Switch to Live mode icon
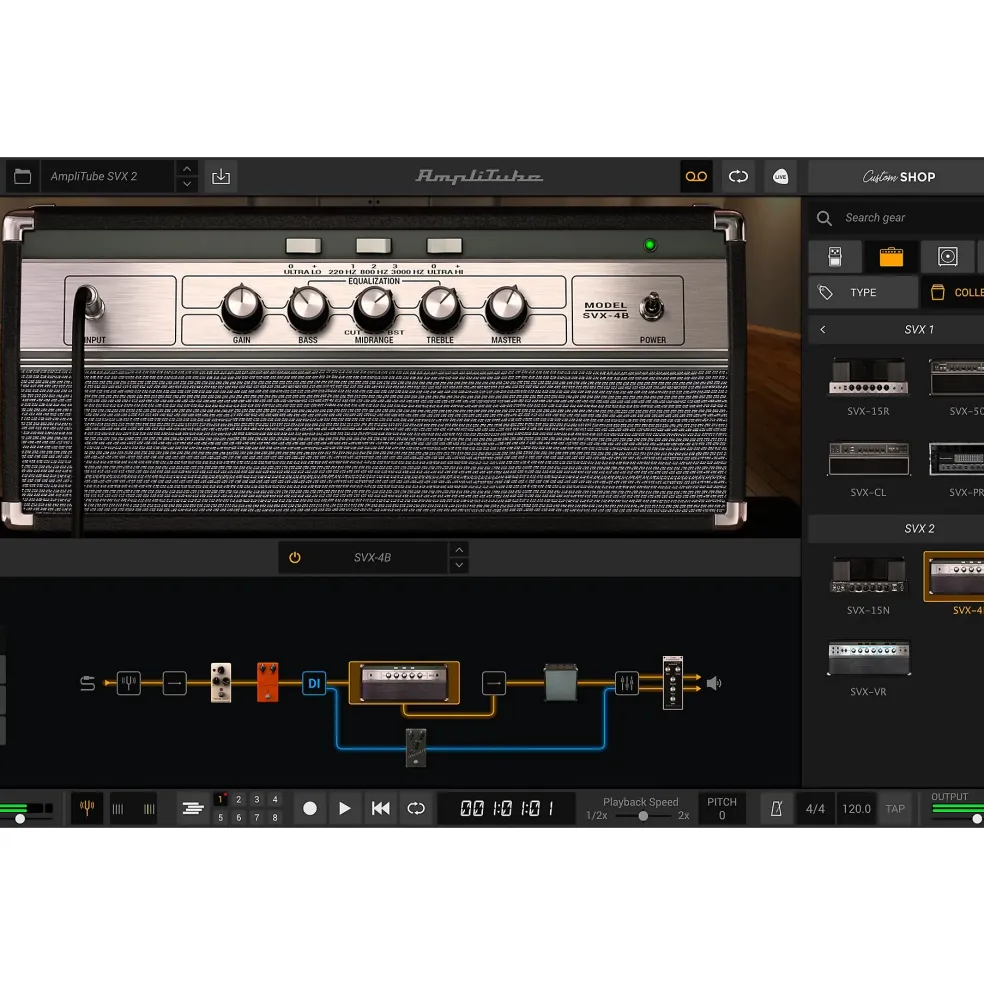Viewport: 984px width, 985px height. [780, 177]
